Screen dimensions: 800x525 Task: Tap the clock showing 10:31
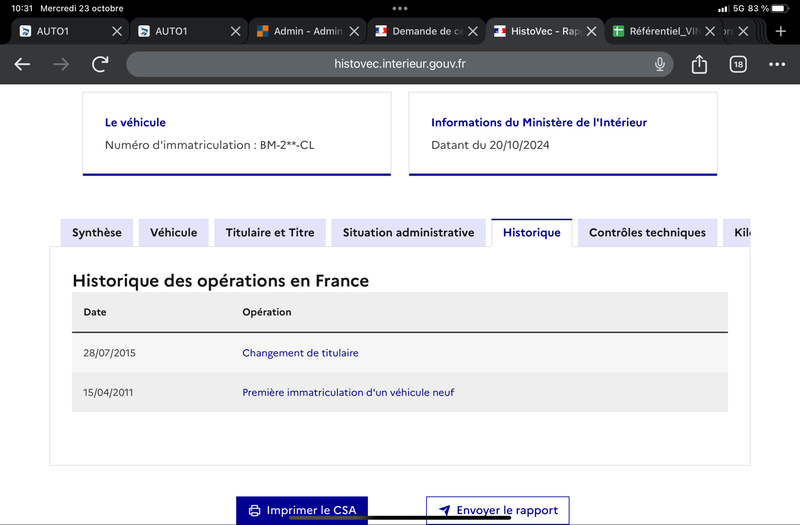click(x=22, y=8)
